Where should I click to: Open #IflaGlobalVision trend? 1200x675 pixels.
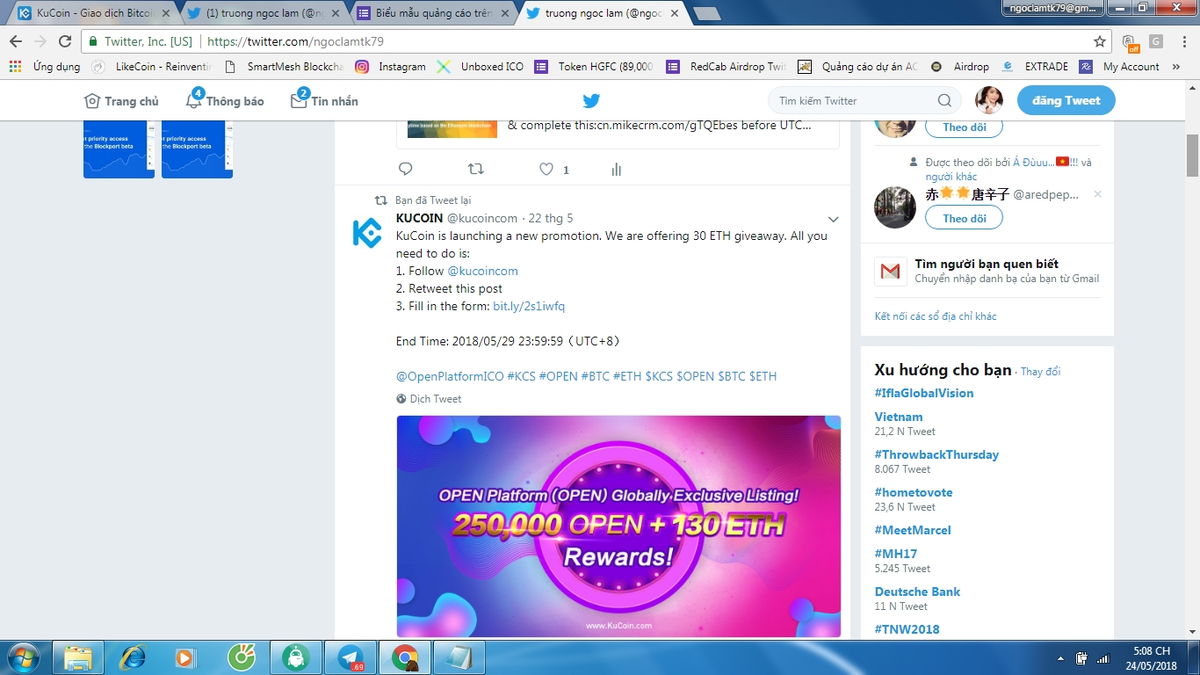click(x=923, y=393)
